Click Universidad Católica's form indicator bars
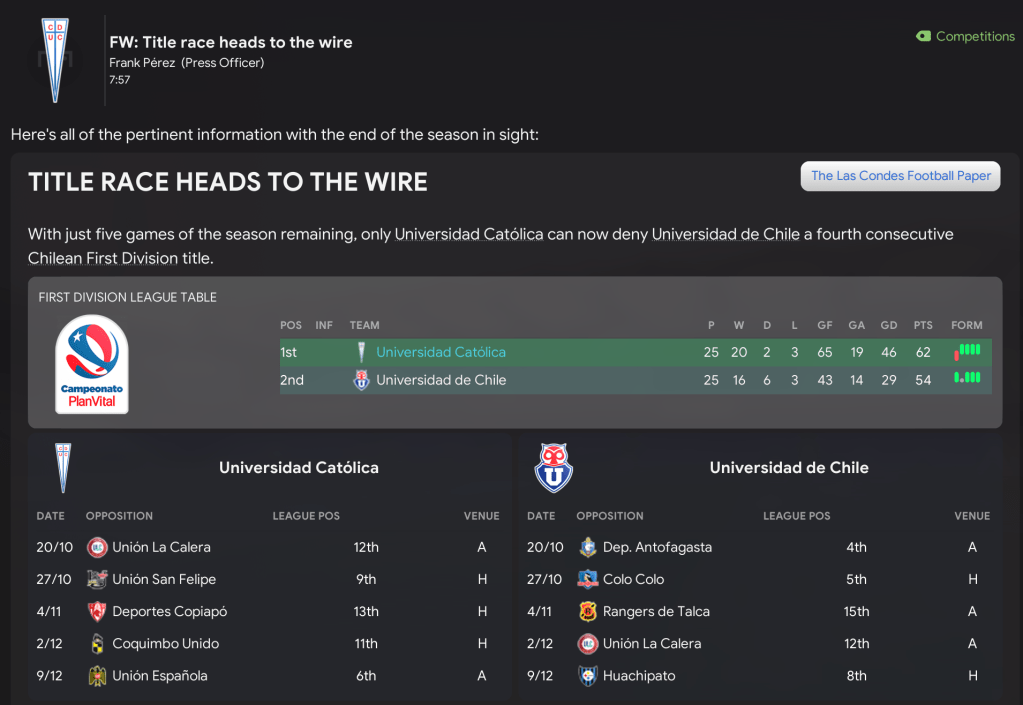This screenshot has width=1023, height=705. [x=967, y=351]
